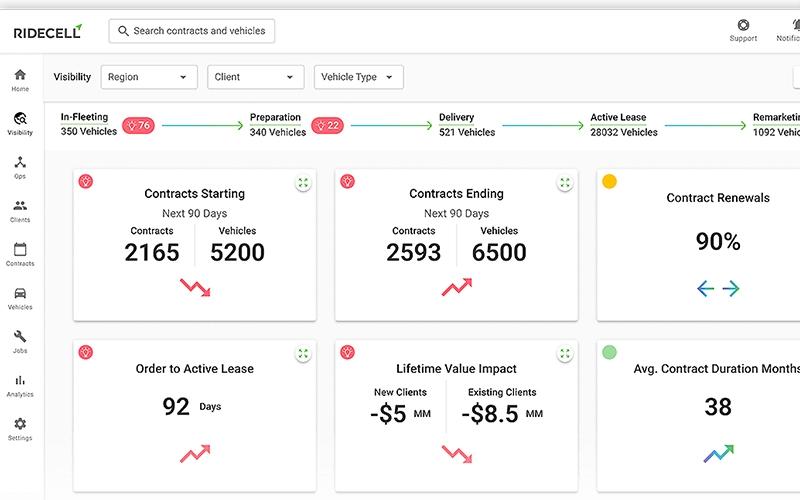
Task: Click the Preparation alert badge 22
Action: pyautogui.click(x=327, y=125)
